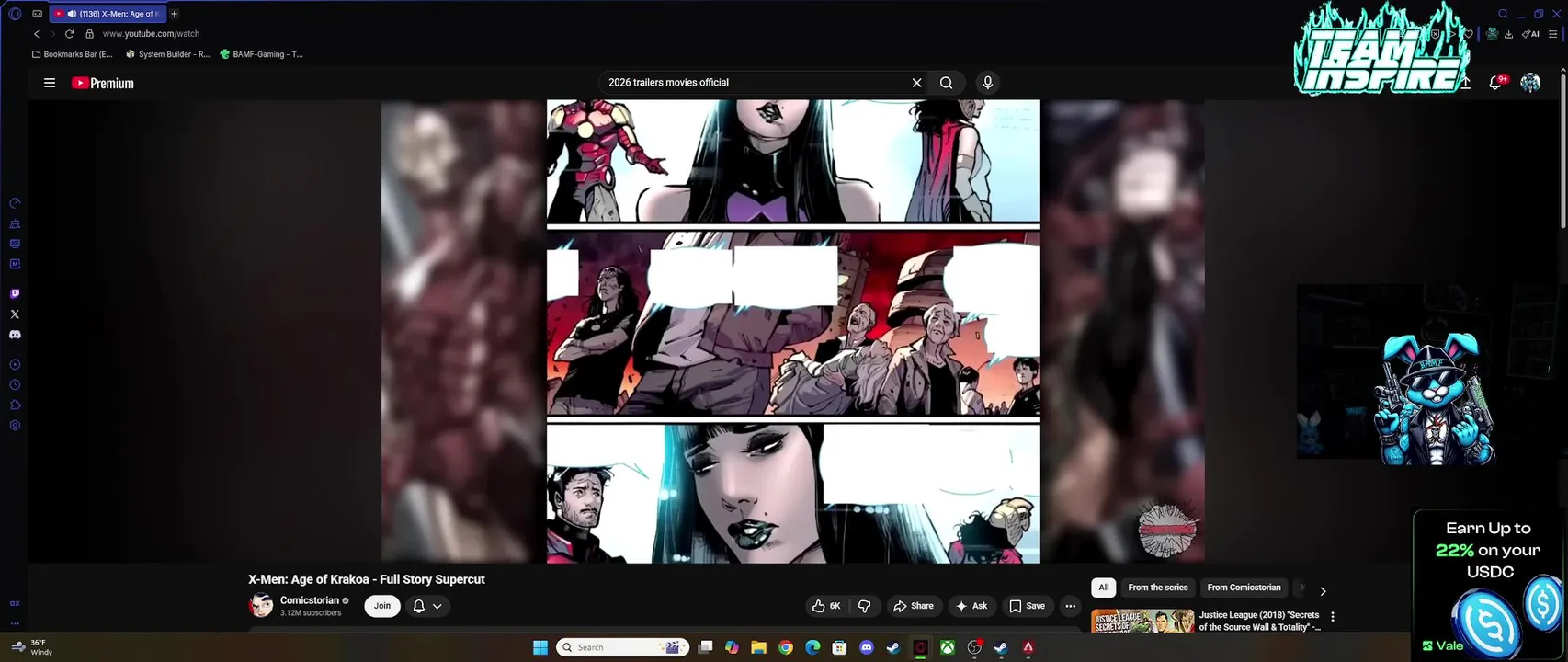Select the All filter chip

[1104, 588]
